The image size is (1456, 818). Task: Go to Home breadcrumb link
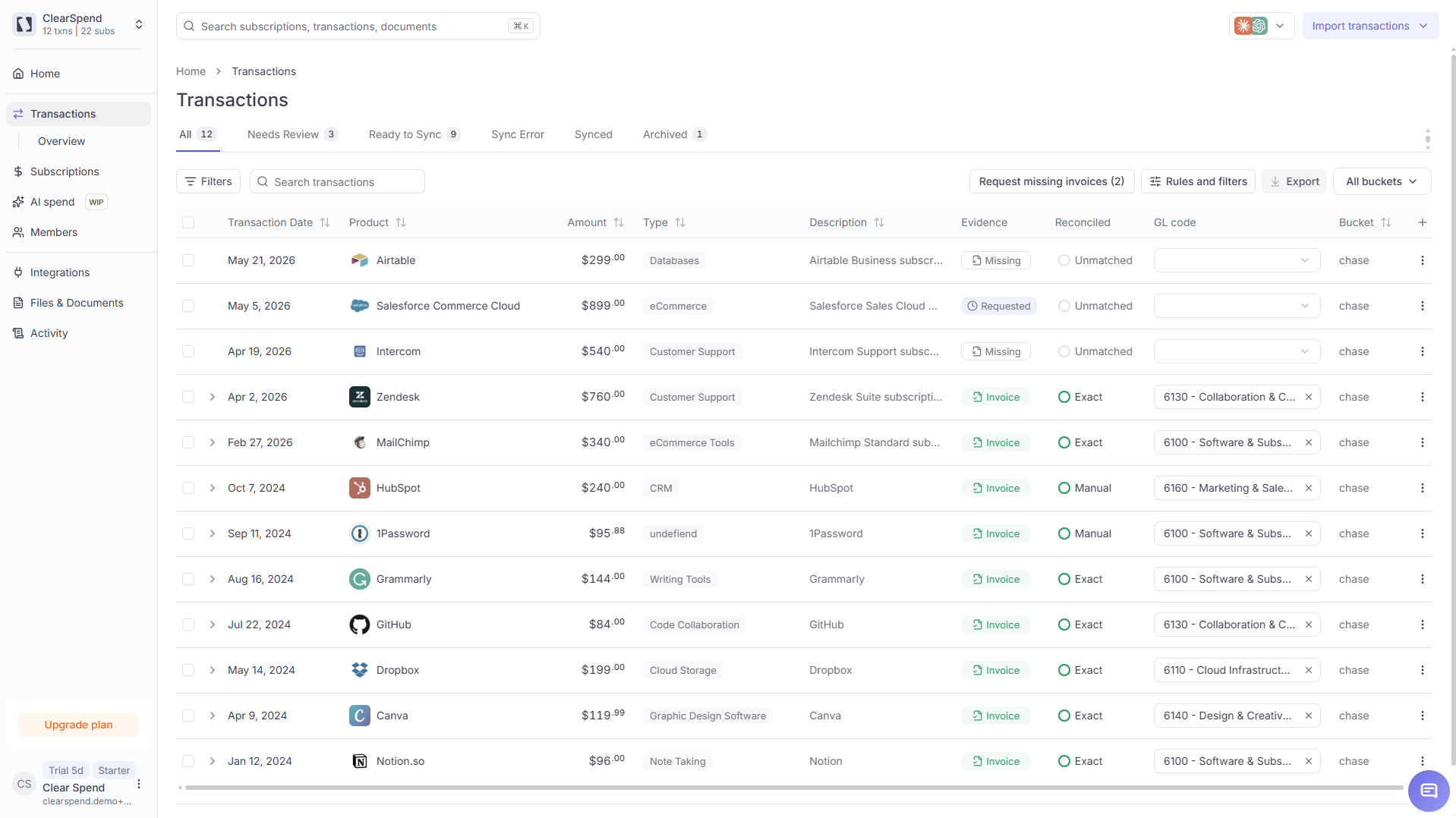coord(191,71)
